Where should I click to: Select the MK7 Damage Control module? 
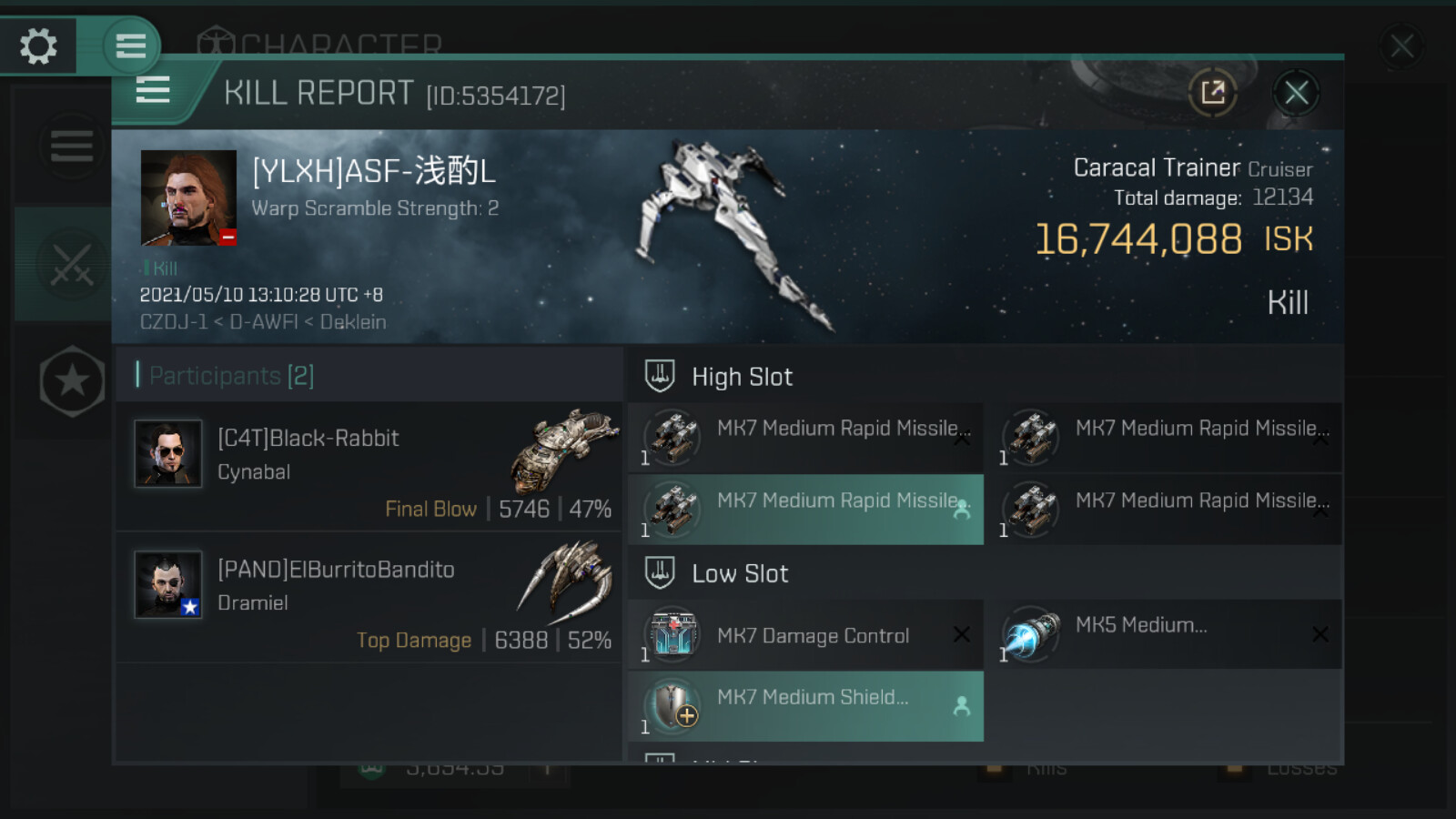pos(805,635)
